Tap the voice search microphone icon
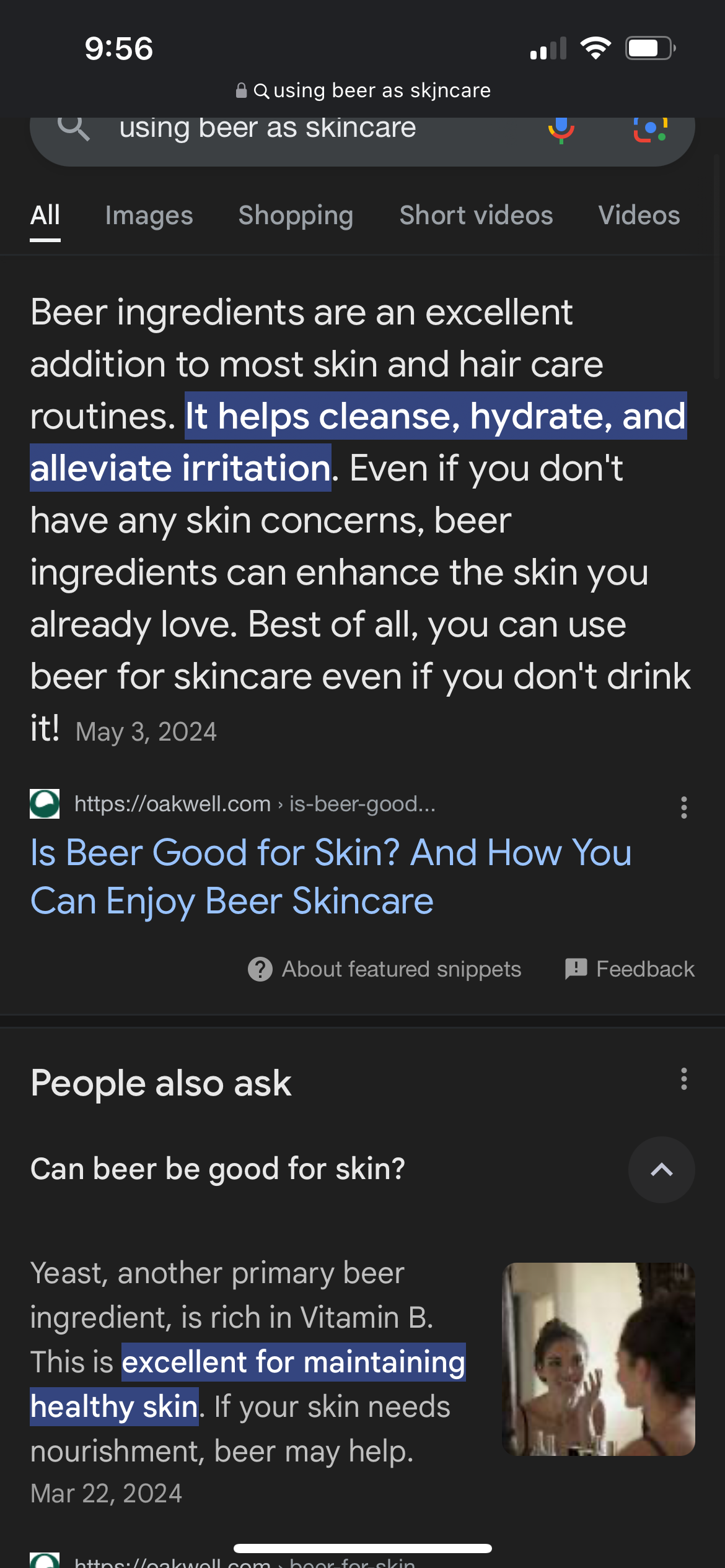The image size is (725, 1568). (561, 129)
